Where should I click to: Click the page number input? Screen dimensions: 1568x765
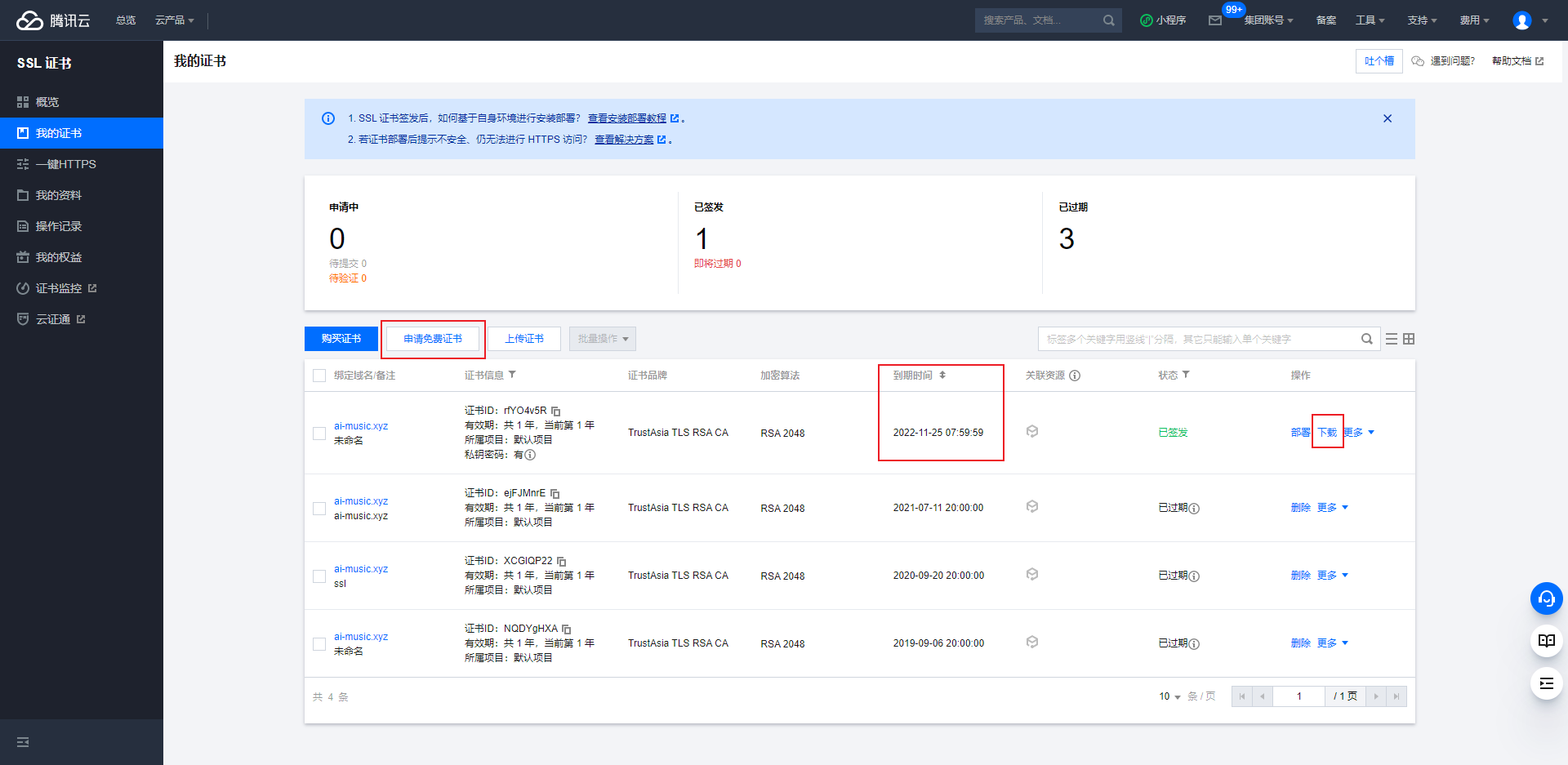click(x=1299, y=696)
